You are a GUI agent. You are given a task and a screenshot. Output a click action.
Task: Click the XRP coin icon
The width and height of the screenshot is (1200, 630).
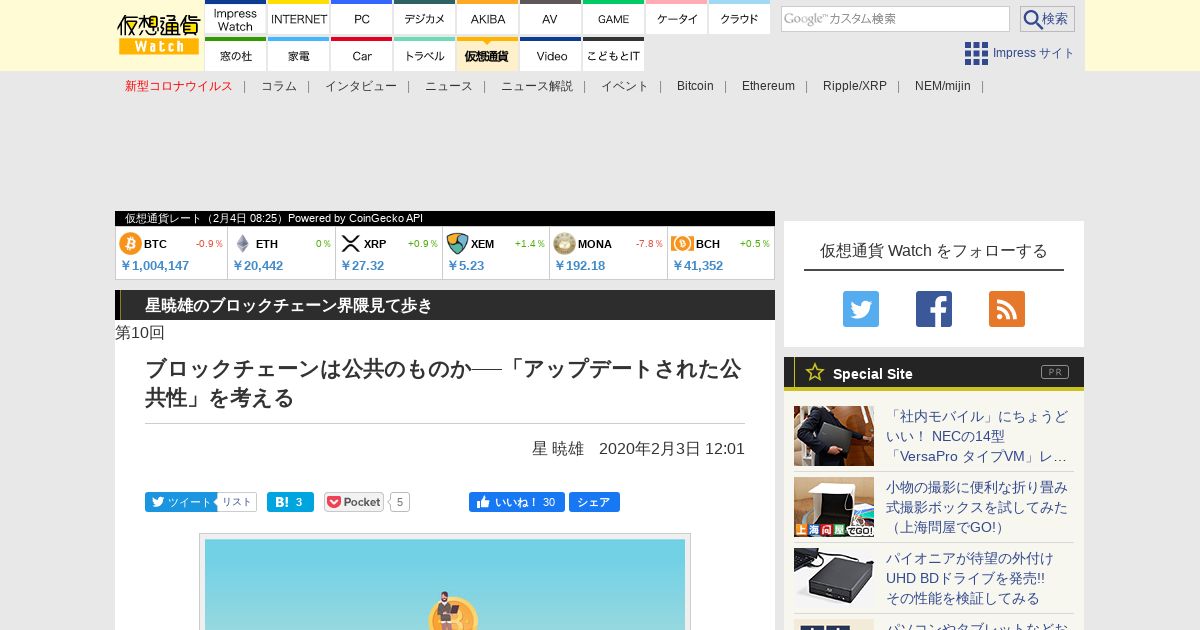(x=350, y=244)
